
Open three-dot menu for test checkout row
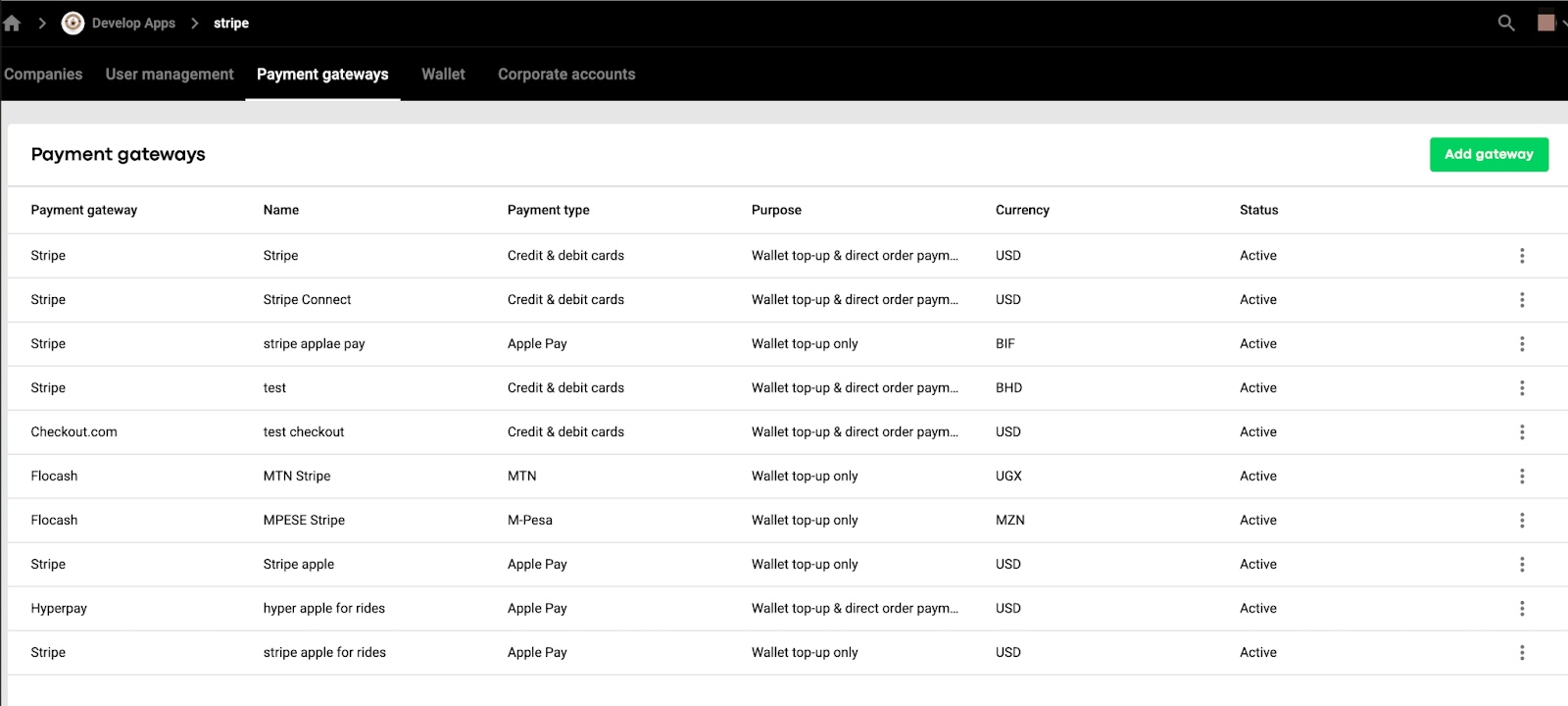[1522, 432]
